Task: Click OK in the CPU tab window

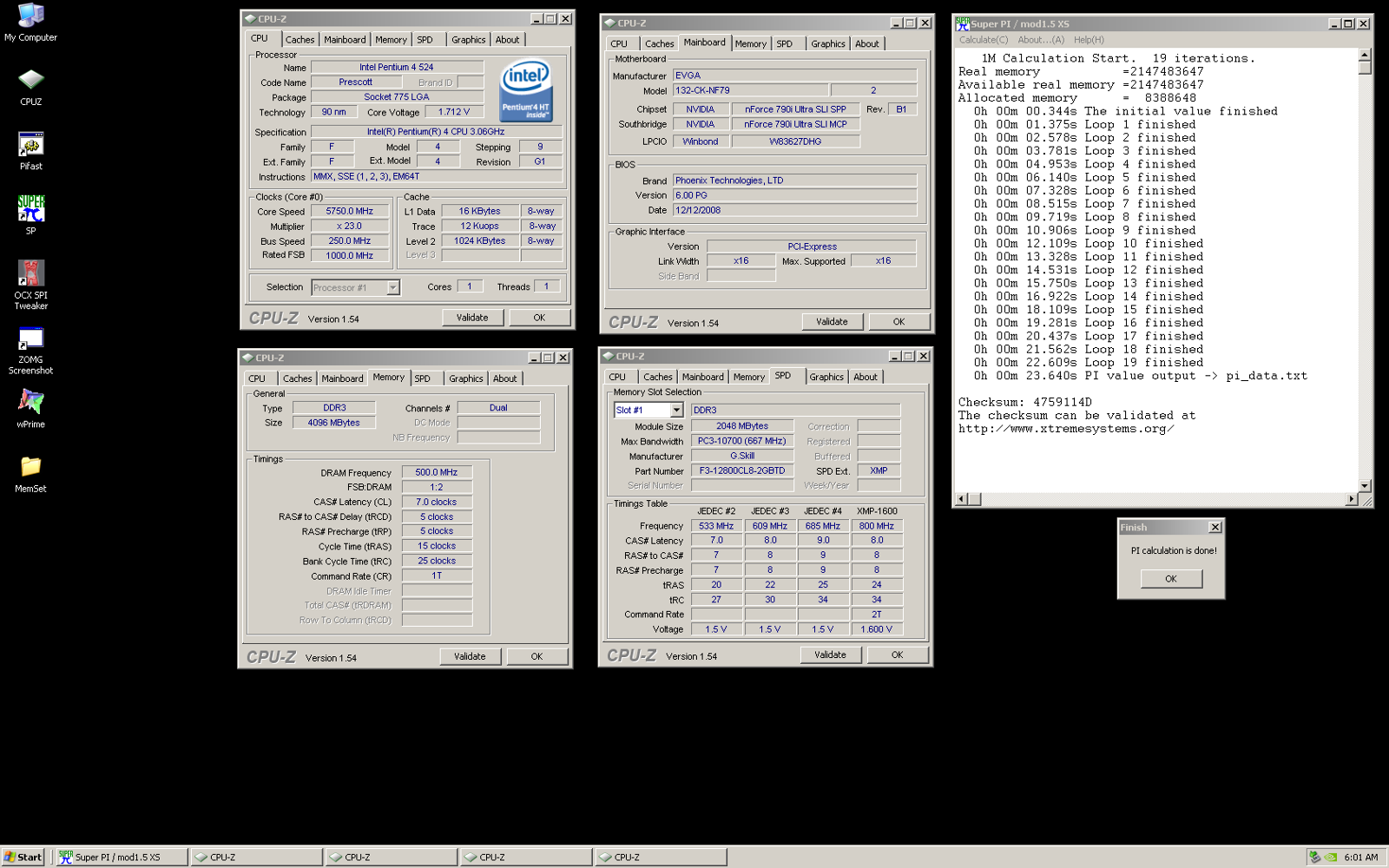Action: pos(539,318)
